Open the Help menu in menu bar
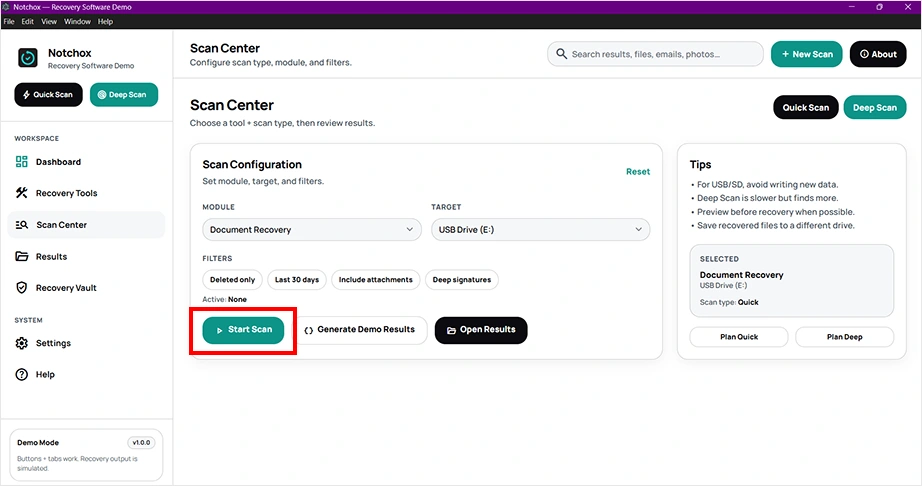Screen dimensions: 922x486 (x=105, y=22)
